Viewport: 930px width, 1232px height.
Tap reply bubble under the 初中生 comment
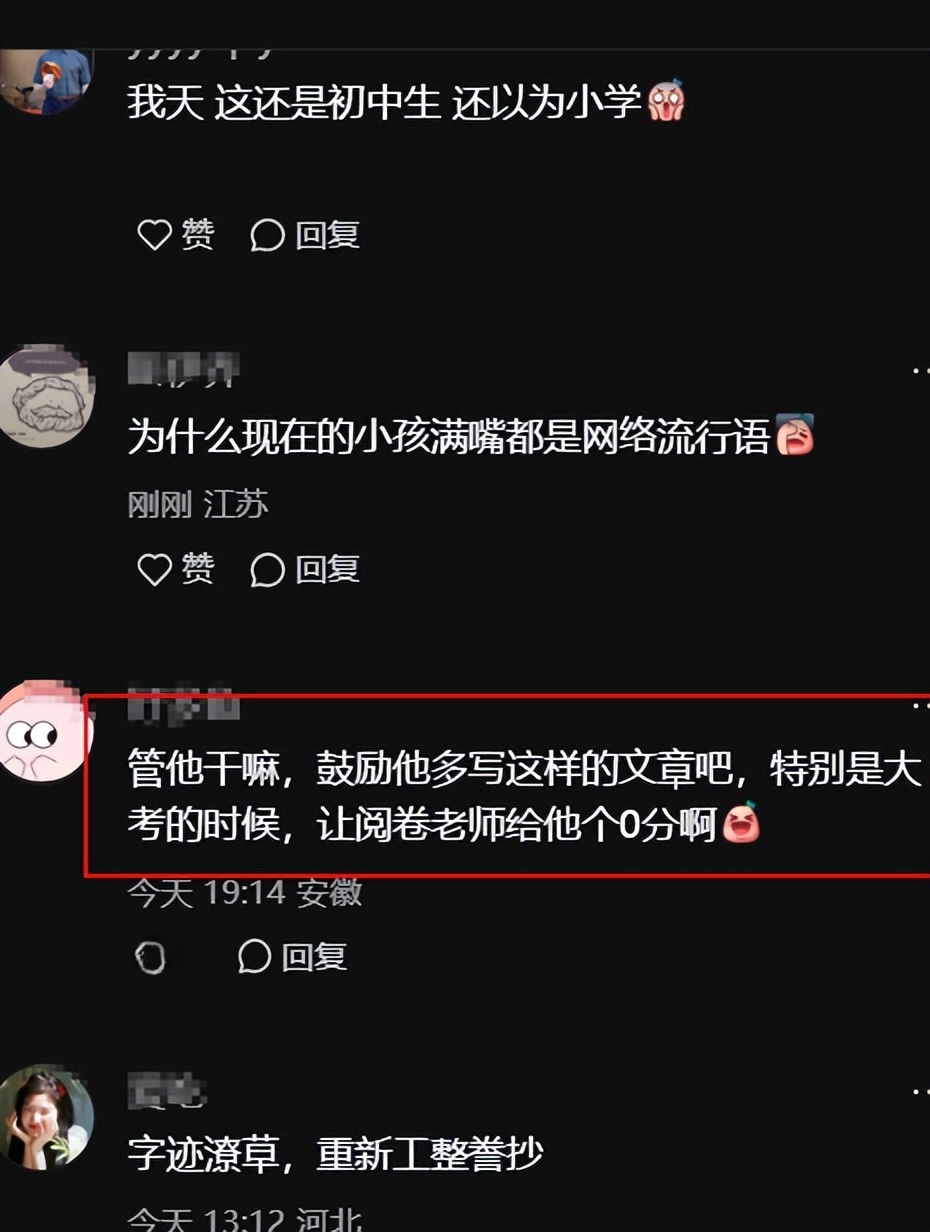click(304, 235)
